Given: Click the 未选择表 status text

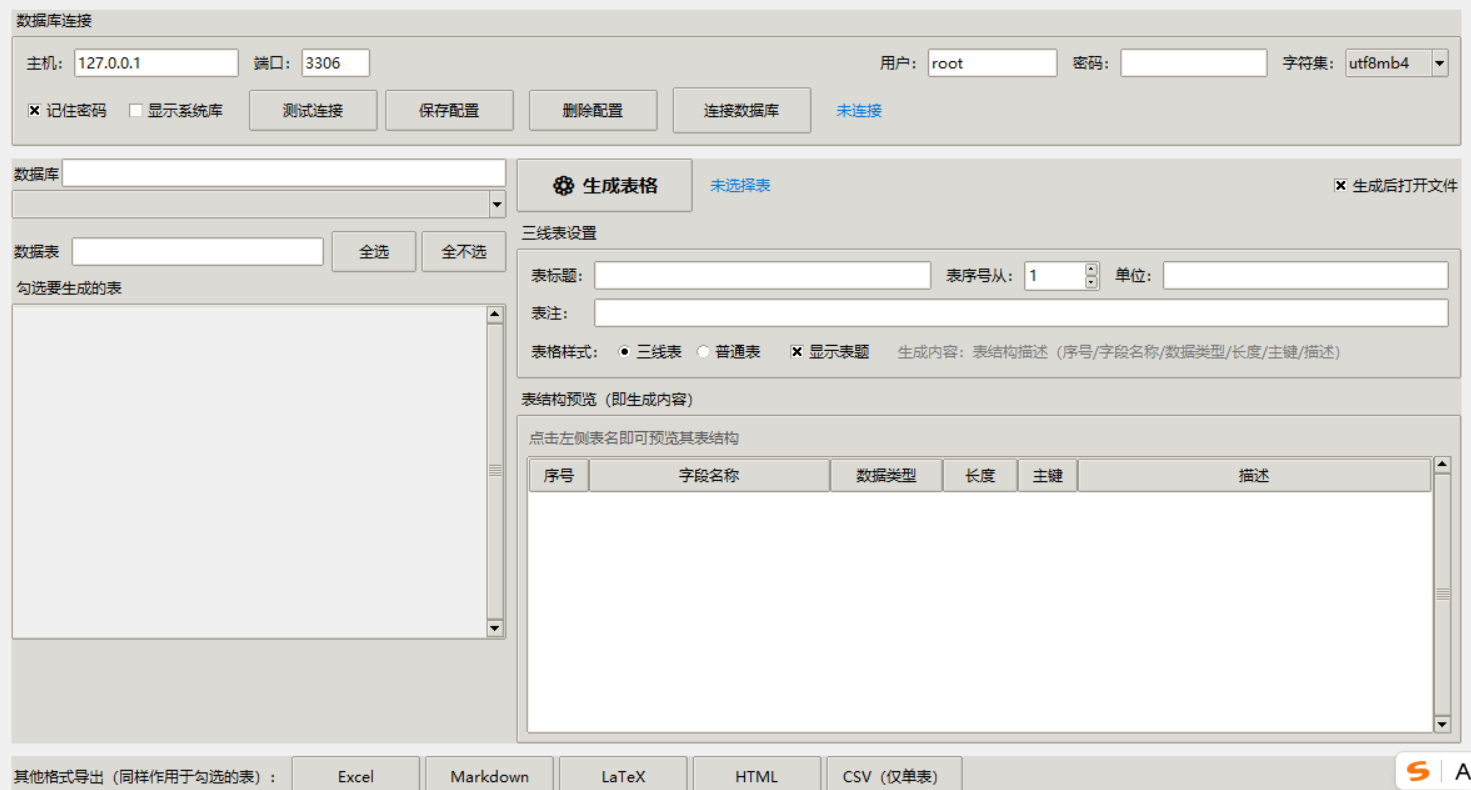Looking at the screenshot, I should (x=740, y=186).
